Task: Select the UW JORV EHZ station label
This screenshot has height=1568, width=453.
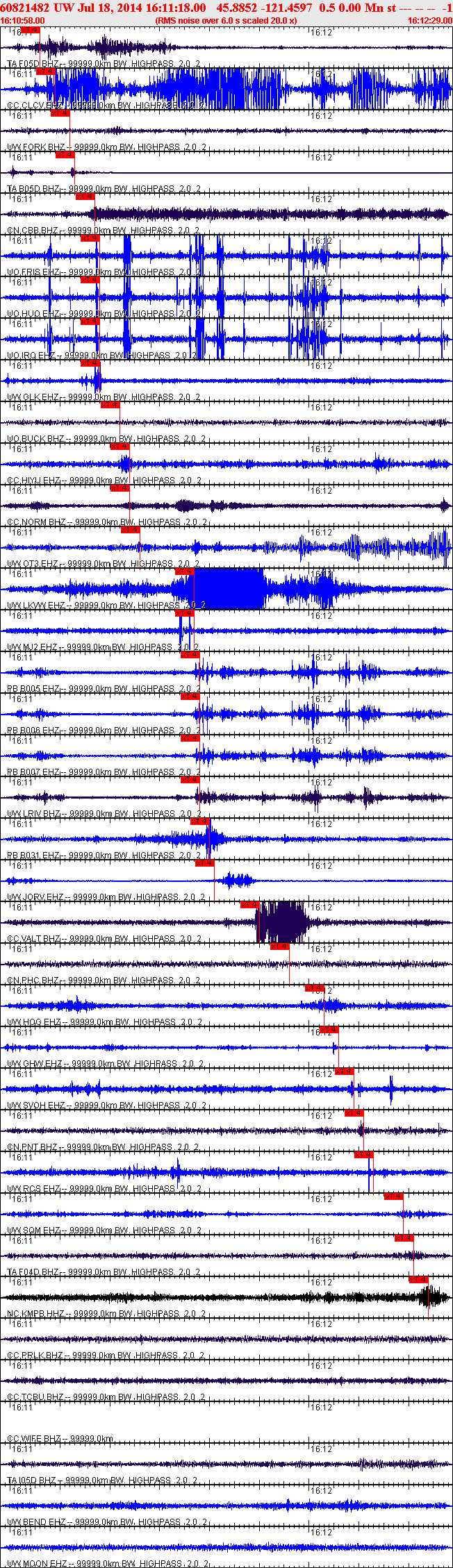Action: tap(35, 897)
